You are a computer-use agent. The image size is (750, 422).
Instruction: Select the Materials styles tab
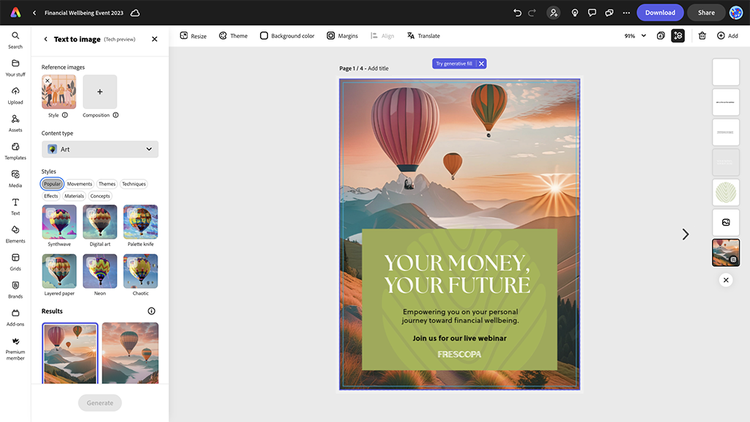[74, 196]
